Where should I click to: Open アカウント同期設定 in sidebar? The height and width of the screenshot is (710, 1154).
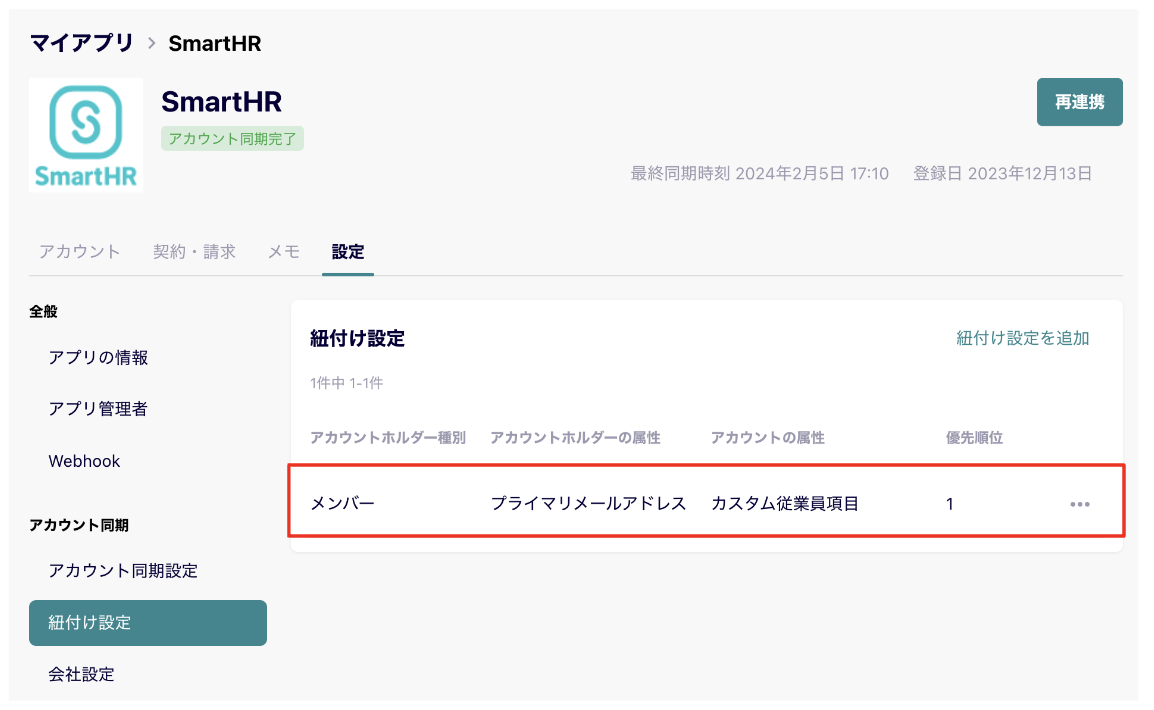click(x=123, y=571)
